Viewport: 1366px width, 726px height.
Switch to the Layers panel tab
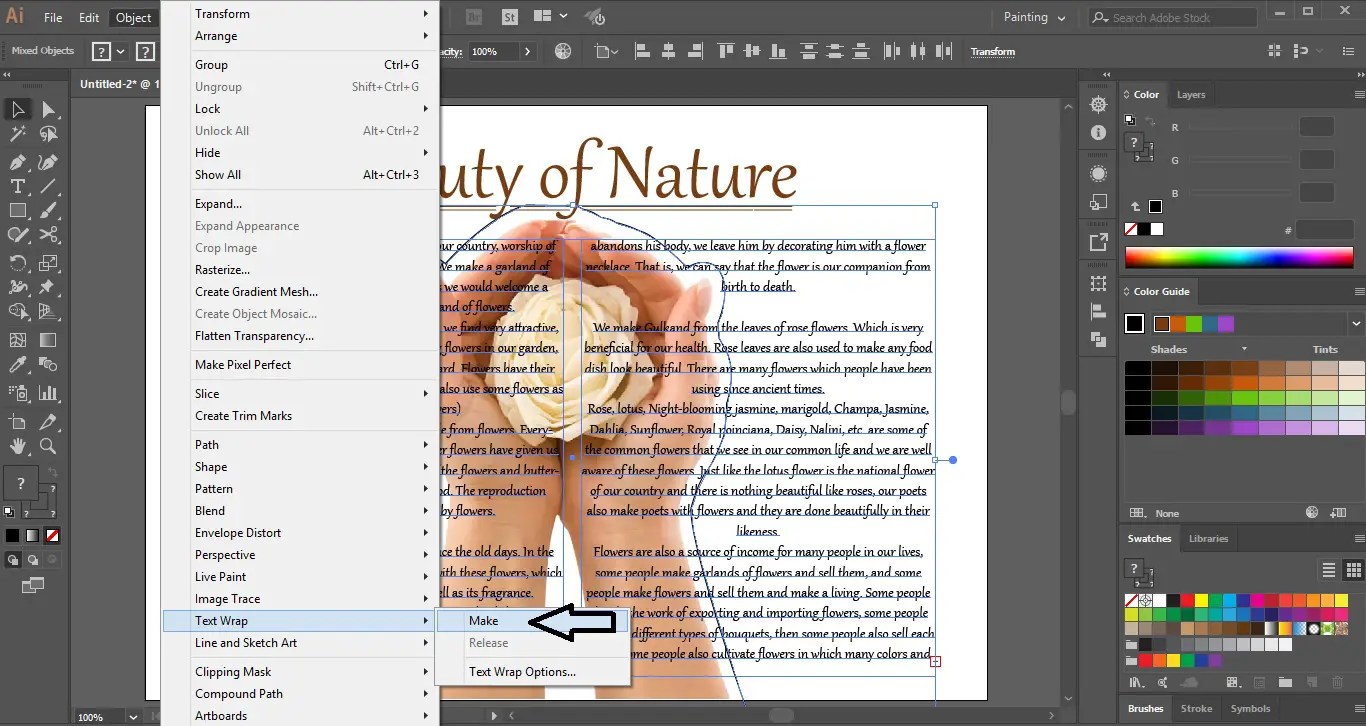(1190, 95)
